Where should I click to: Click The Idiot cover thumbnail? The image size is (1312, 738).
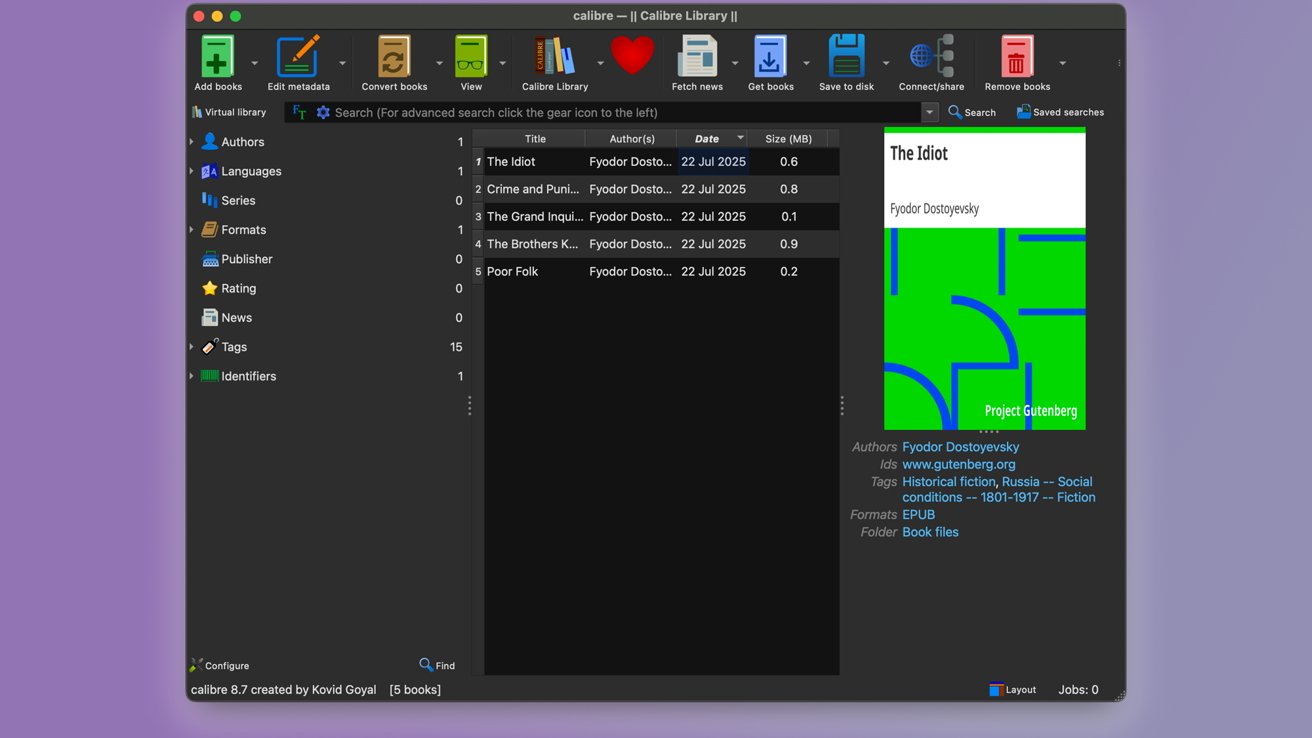984,279
